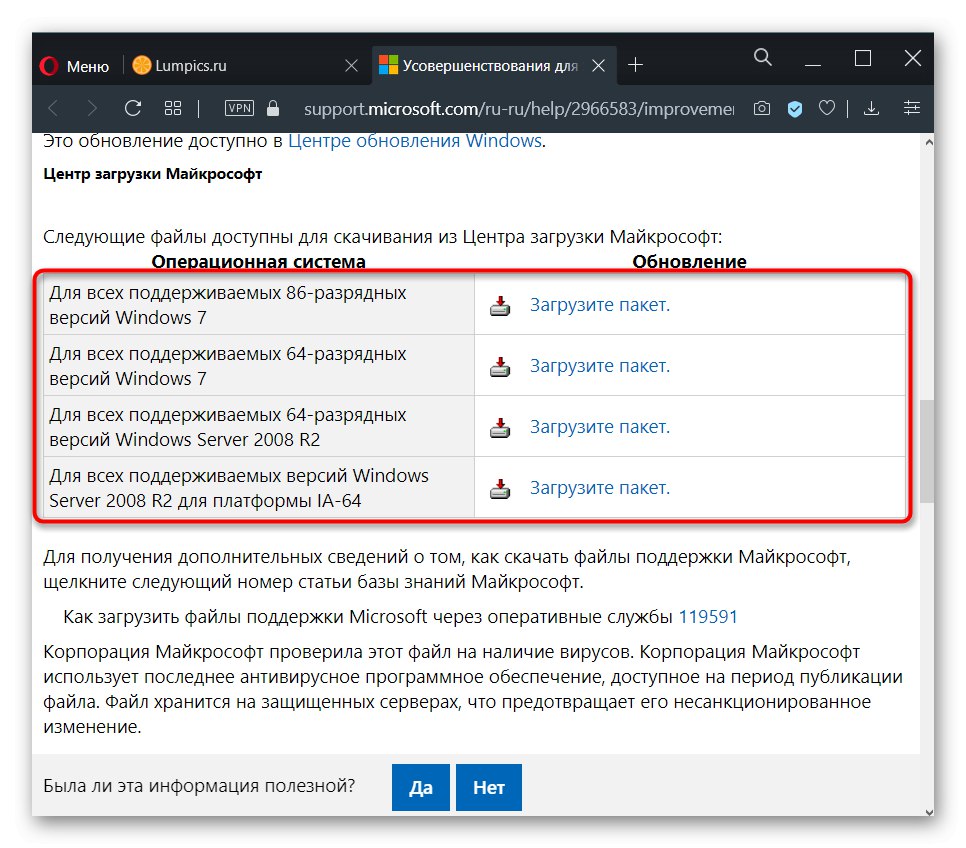The height and width of the screenshot is (848, 966).
Task: Open the ad blocker shield icon
Action: tap(795, 108)
